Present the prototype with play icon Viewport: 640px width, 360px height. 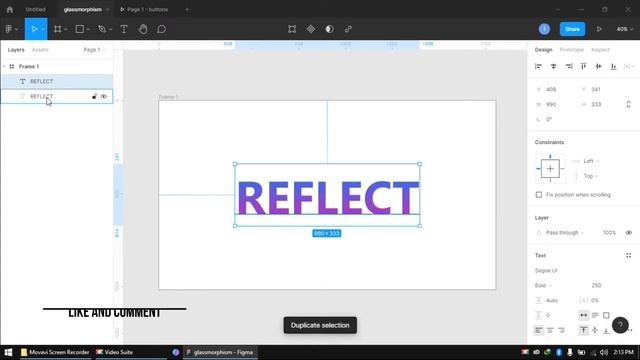coord(599,29)
